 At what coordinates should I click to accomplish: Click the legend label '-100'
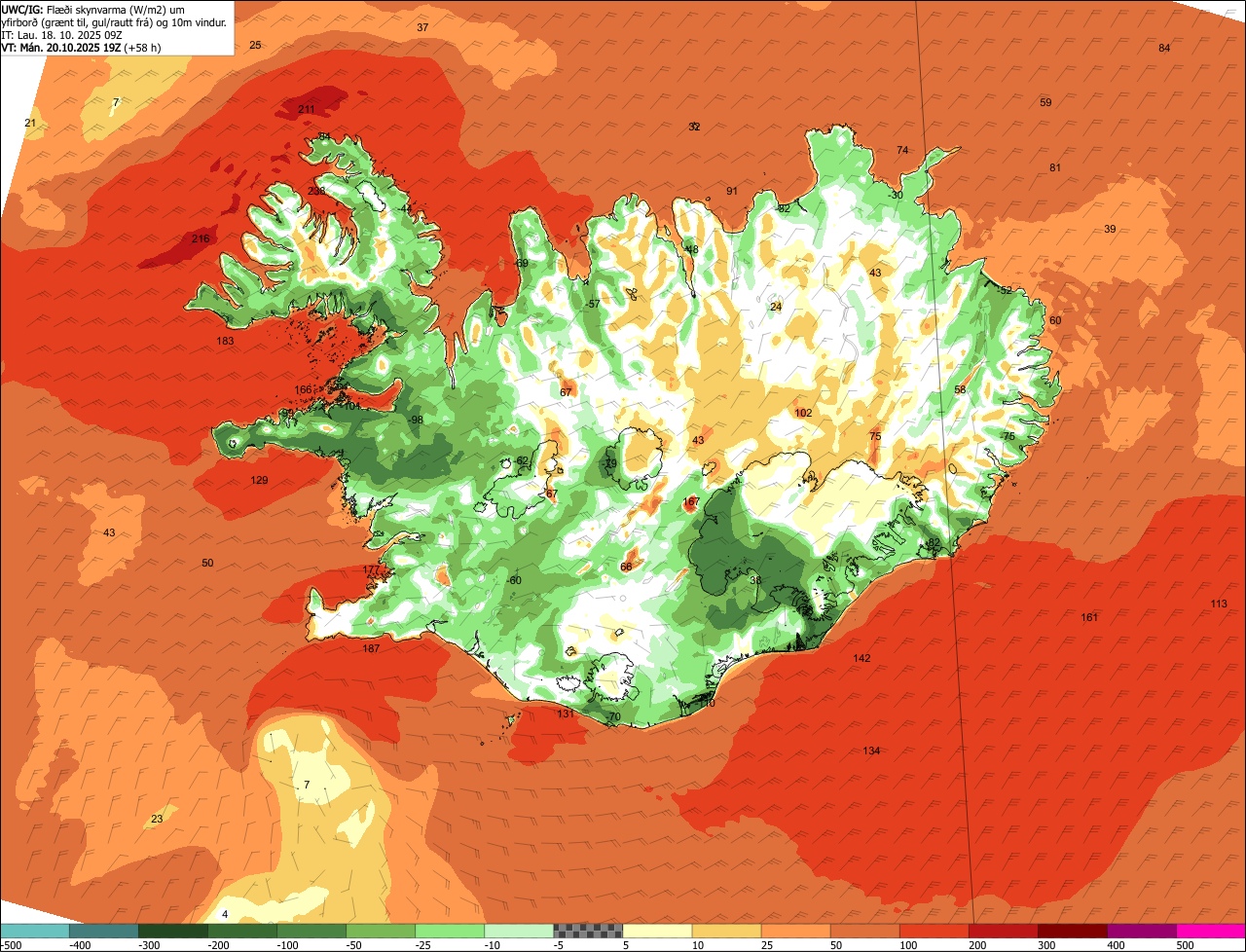pyautogui.click(x=286, y=944)
